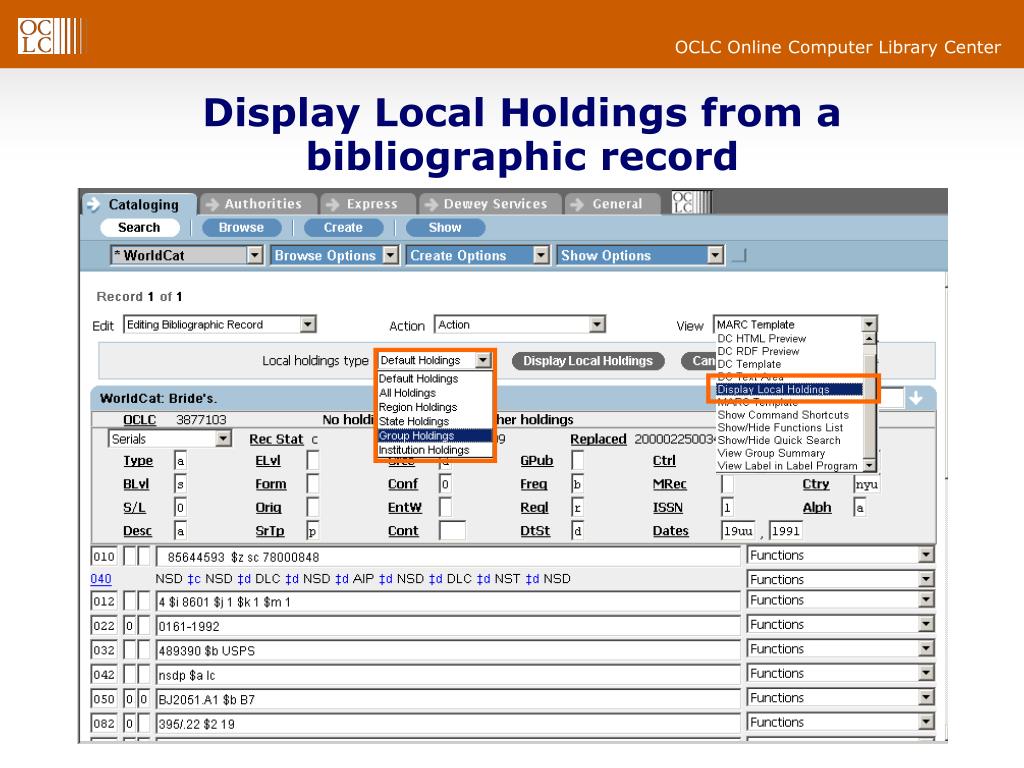Viewport: 1024px width, 768px height.
Task: Expand the Browse Options dropdown
Action: [x=335, y=255]
